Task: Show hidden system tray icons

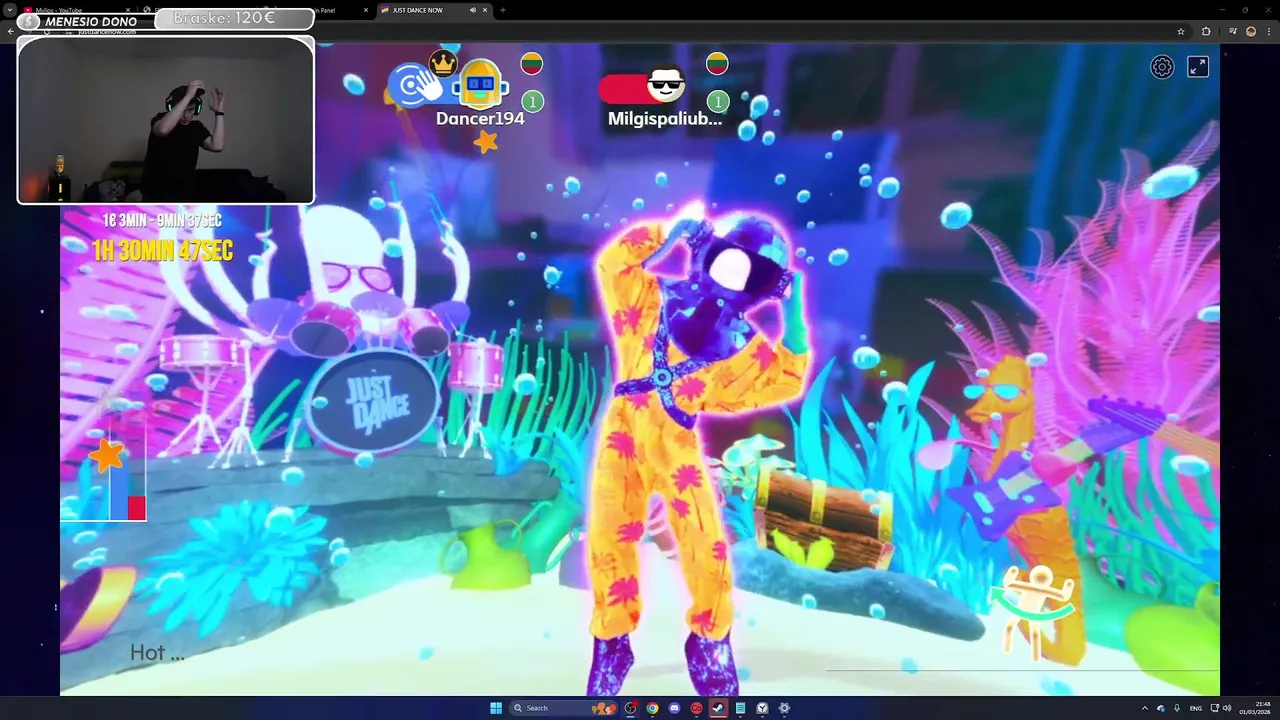Action: click(1145, 708)
